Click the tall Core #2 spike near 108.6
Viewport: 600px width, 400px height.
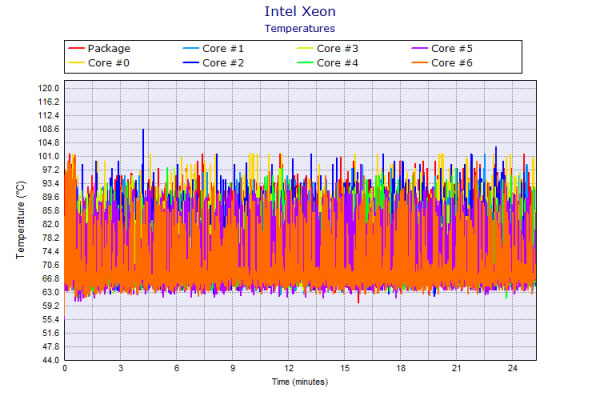point(143,149)
